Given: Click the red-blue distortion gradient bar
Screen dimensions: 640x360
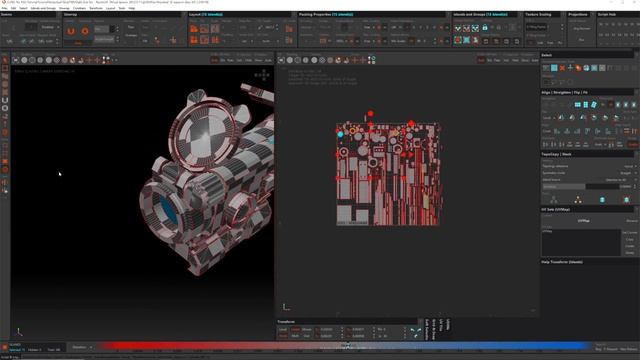Looking at the screenshot, I should [x=347, y=347].
